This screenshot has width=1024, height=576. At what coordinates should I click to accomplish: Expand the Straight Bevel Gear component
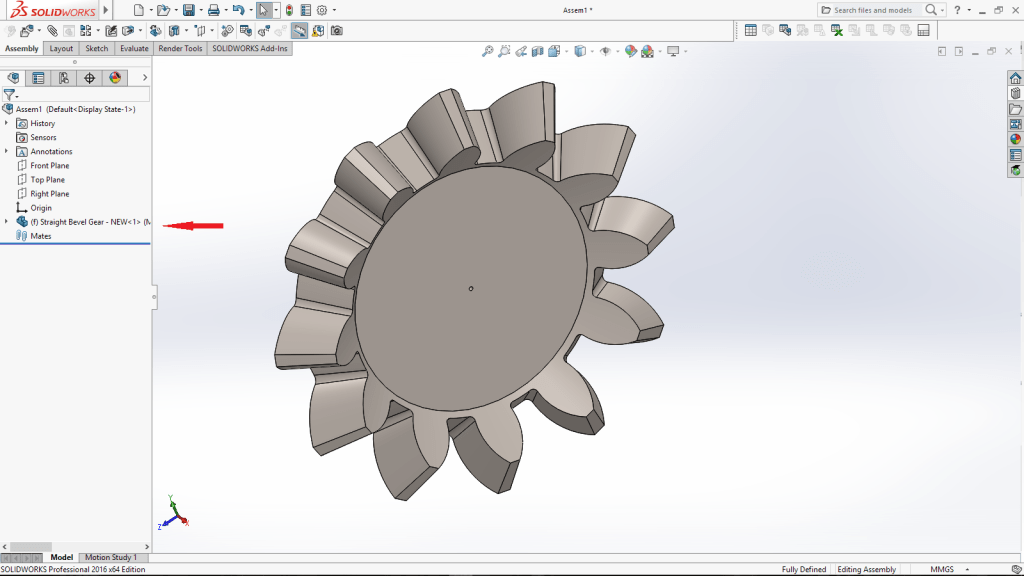tap(7, 221)
